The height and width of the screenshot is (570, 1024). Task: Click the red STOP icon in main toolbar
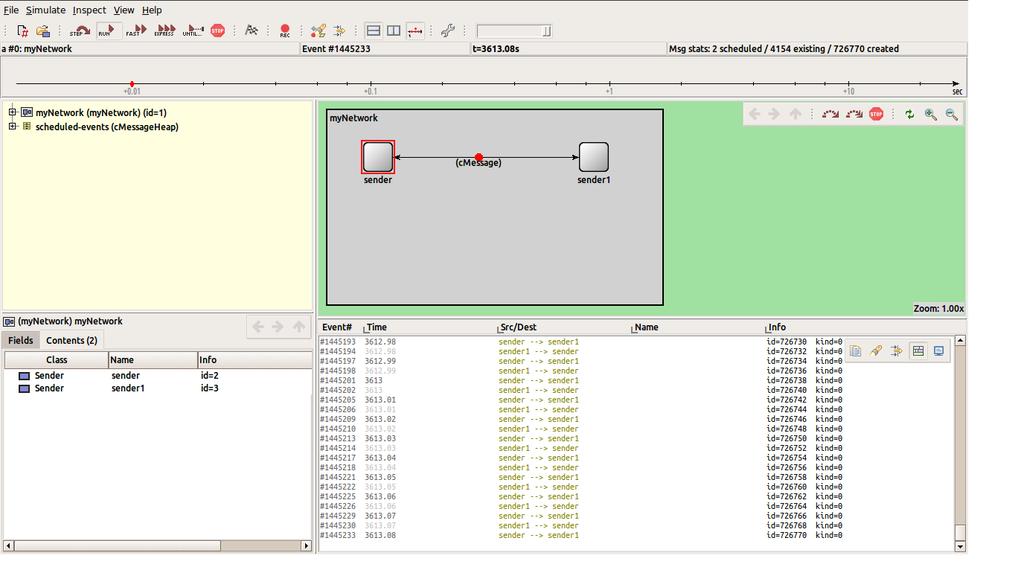pos(218,31)
